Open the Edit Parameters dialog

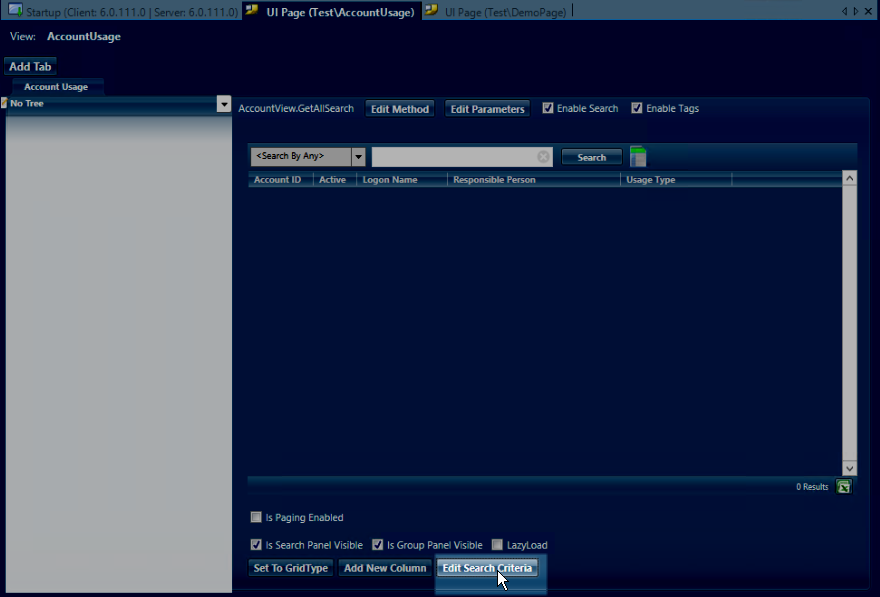[x=487, y=108]
